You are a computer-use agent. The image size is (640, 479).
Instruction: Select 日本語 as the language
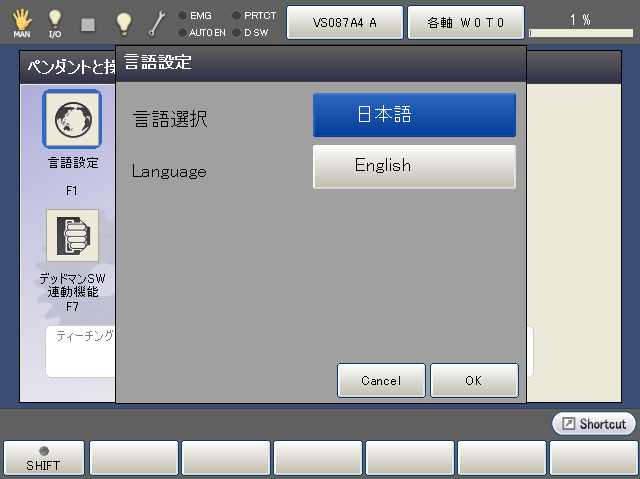[x=414, y=115]
